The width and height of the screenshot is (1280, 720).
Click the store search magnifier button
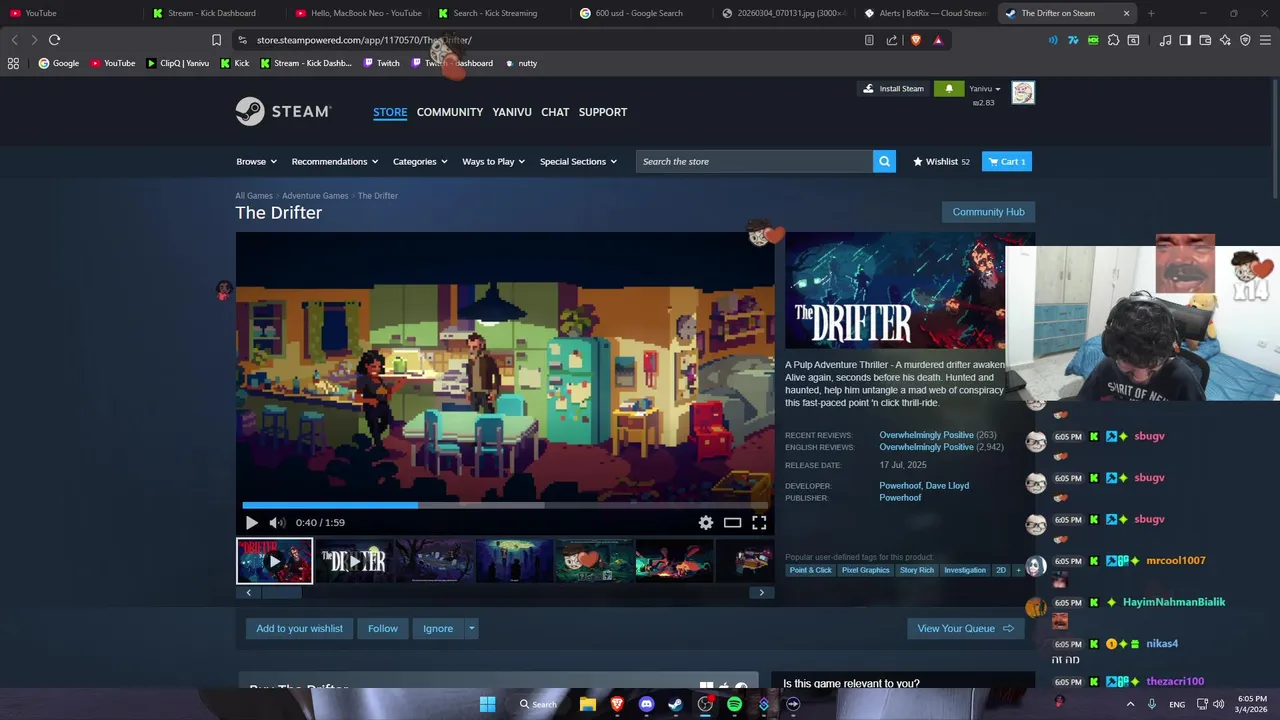tap(884, 161)
